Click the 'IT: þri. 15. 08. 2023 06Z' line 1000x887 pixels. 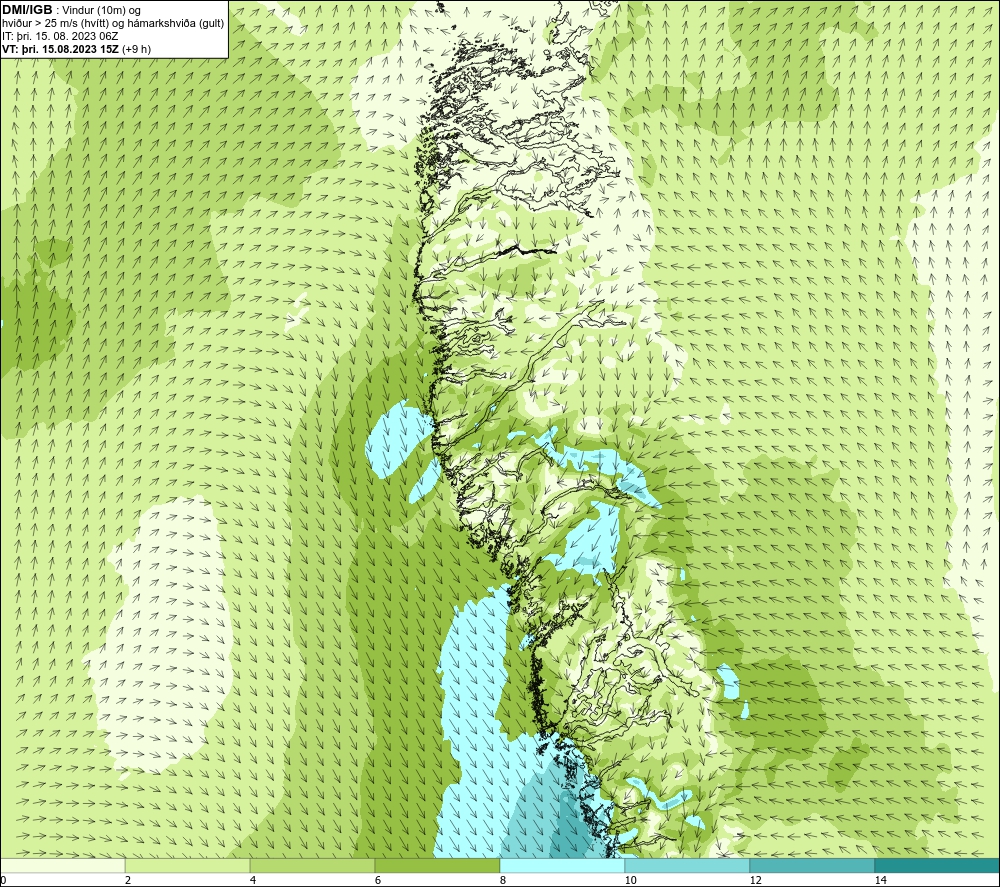click(x=60, y=36)
